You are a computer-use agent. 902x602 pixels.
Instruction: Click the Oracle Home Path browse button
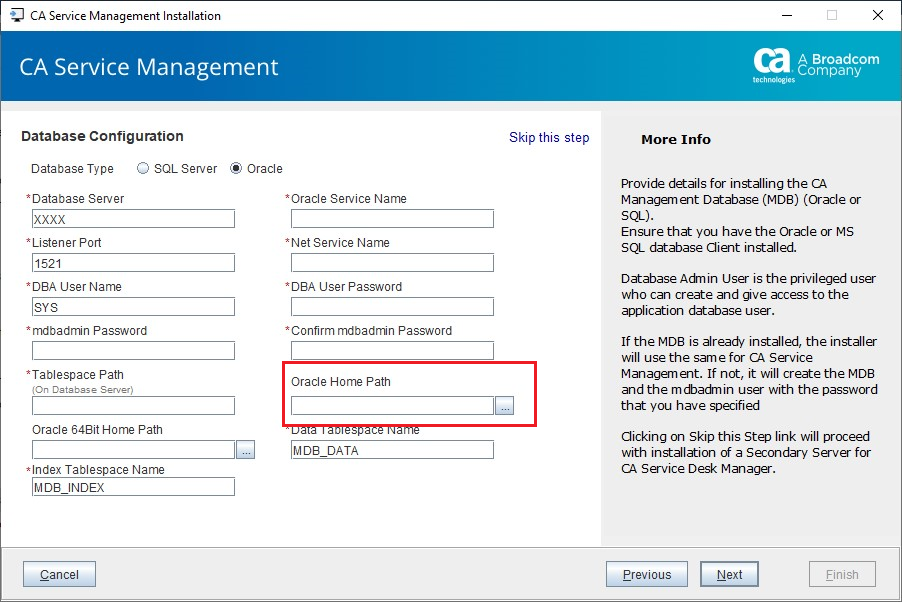coord(505,405)
